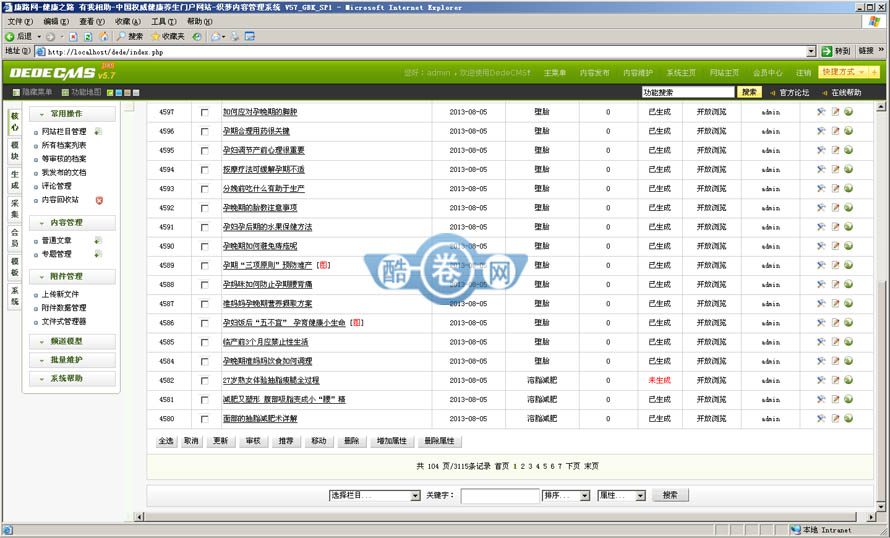This screenshot has width=890, height=538.
Task: Tick the checkbox for article 4595
Action: 204,151
